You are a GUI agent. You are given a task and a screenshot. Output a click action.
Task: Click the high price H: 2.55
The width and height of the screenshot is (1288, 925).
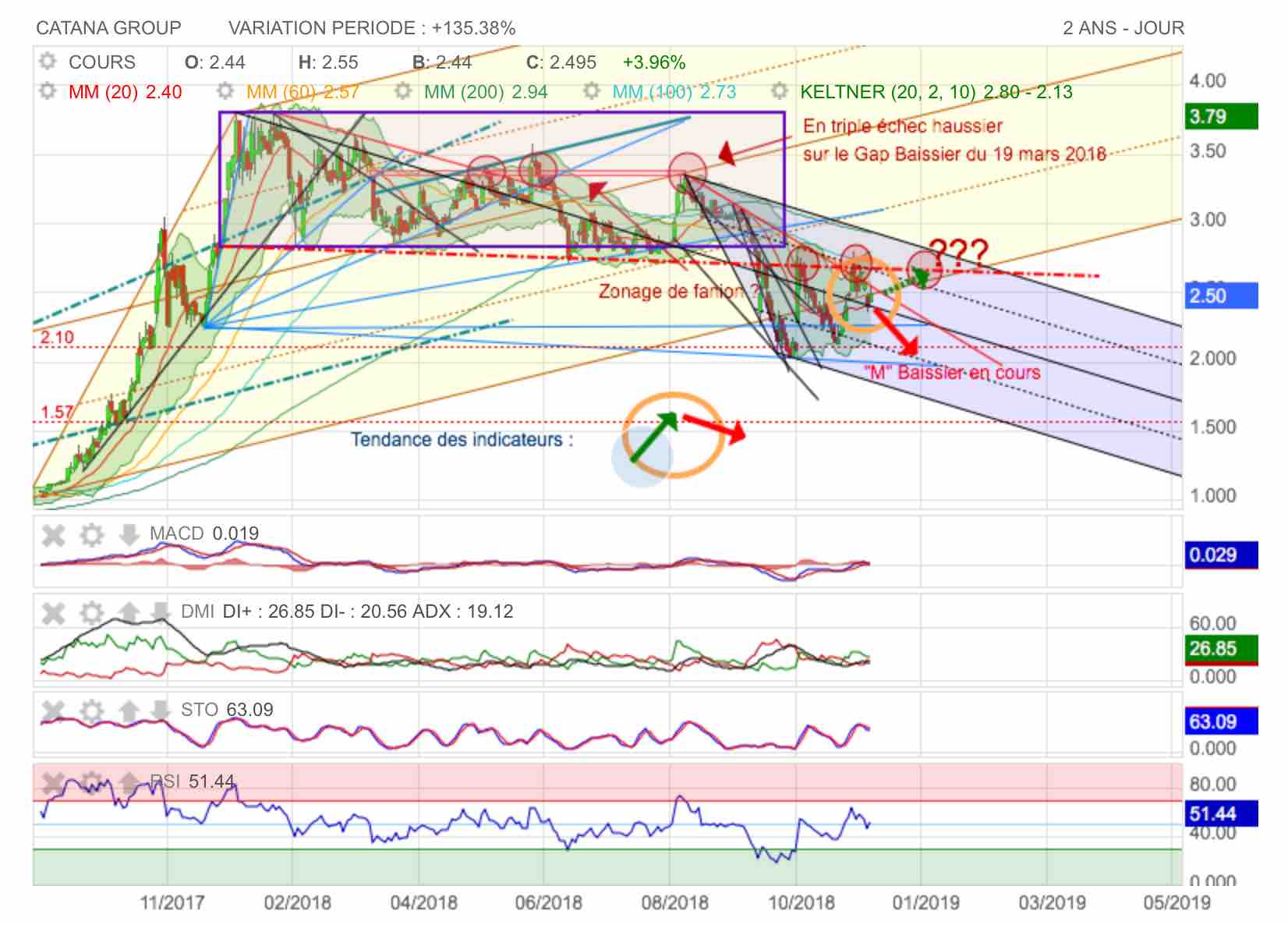[328, 62]
